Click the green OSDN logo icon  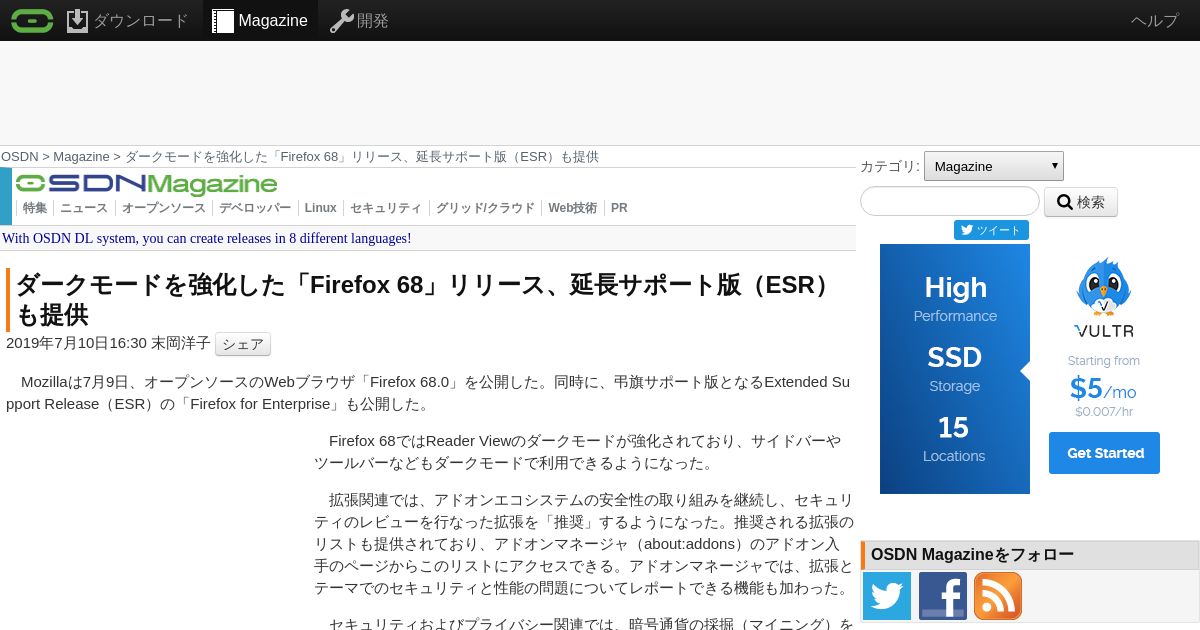pyautogui.click(x=32, y=20)
